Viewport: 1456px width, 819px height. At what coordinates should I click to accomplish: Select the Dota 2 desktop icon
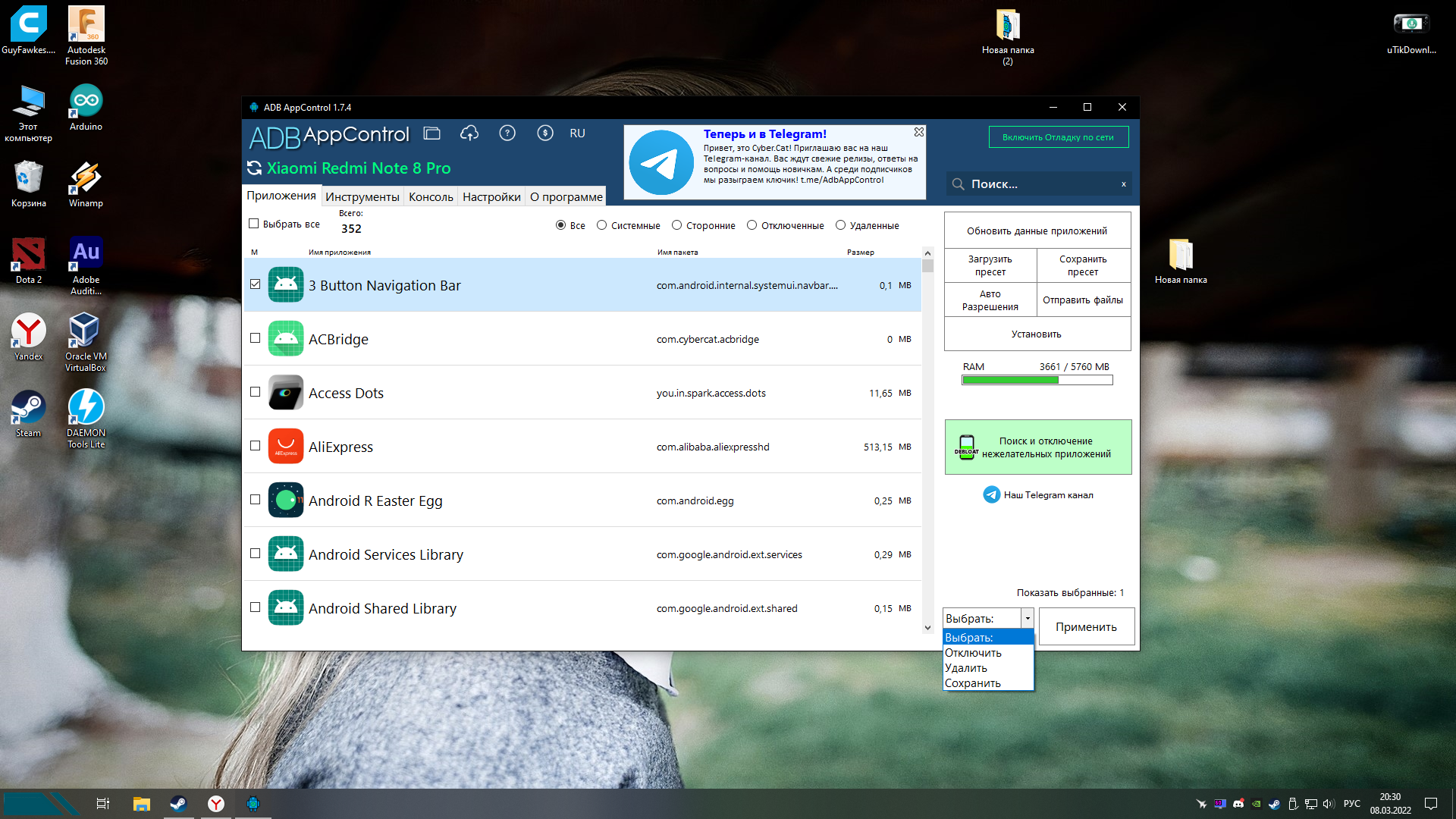29,260
